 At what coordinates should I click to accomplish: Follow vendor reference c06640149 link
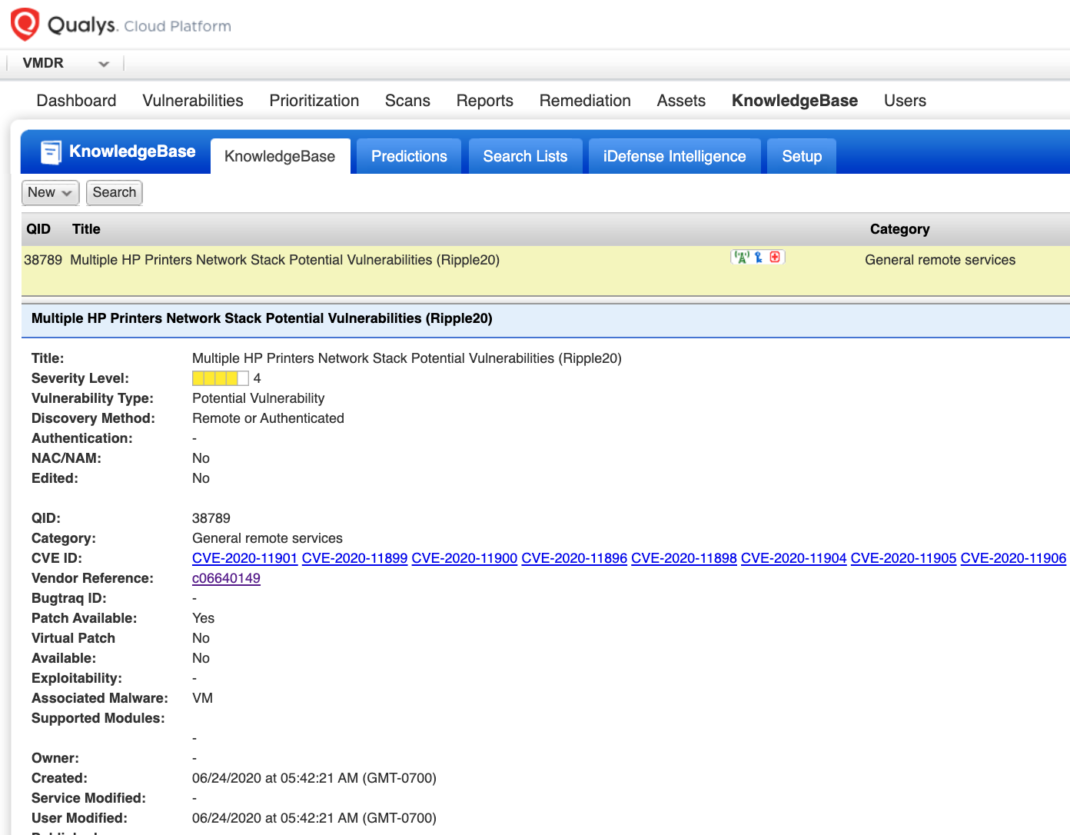tap(226, 578)
